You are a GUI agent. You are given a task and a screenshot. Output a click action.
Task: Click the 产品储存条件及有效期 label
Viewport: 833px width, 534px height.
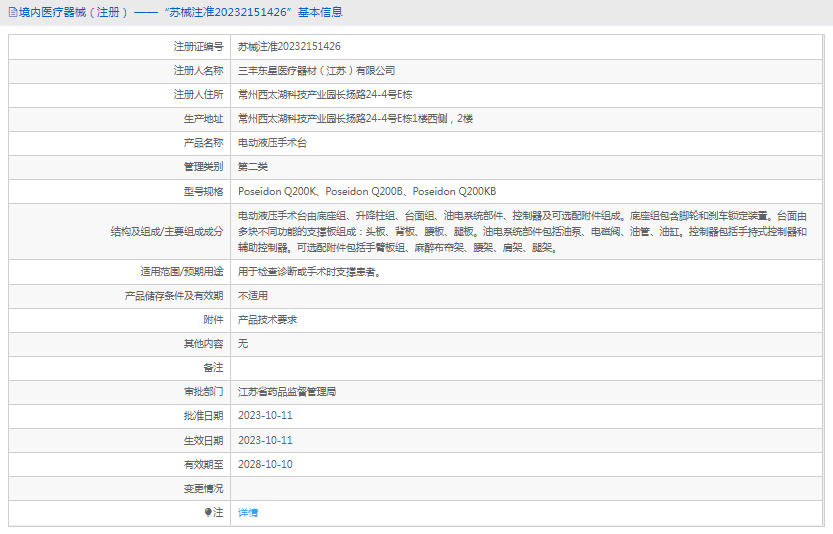coord(174,296)
